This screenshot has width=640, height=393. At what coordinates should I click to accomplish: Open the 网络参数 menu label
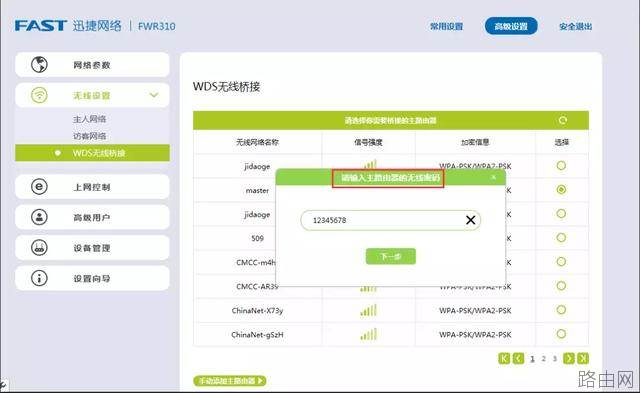[92, 65]
